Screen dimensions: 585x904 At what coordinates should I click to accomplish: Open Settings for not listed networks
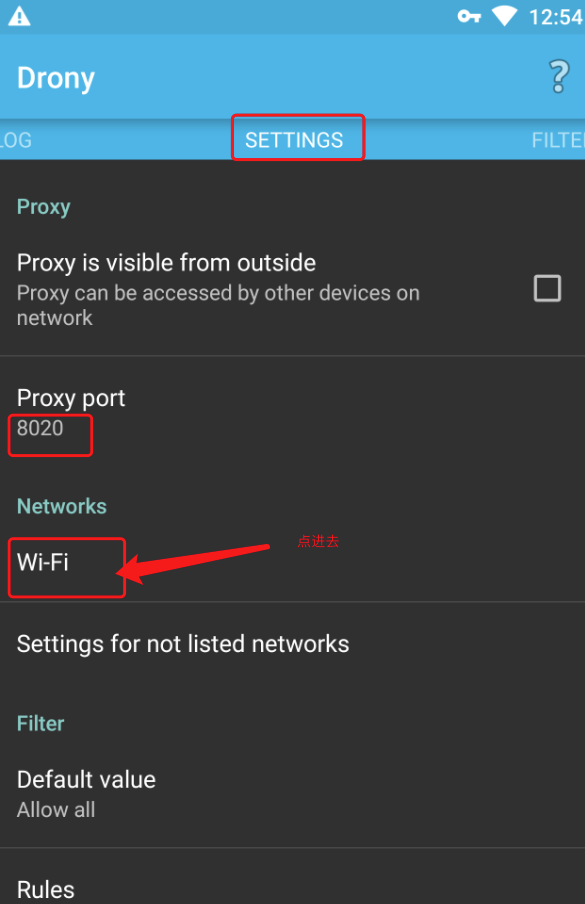pos(182,644)
